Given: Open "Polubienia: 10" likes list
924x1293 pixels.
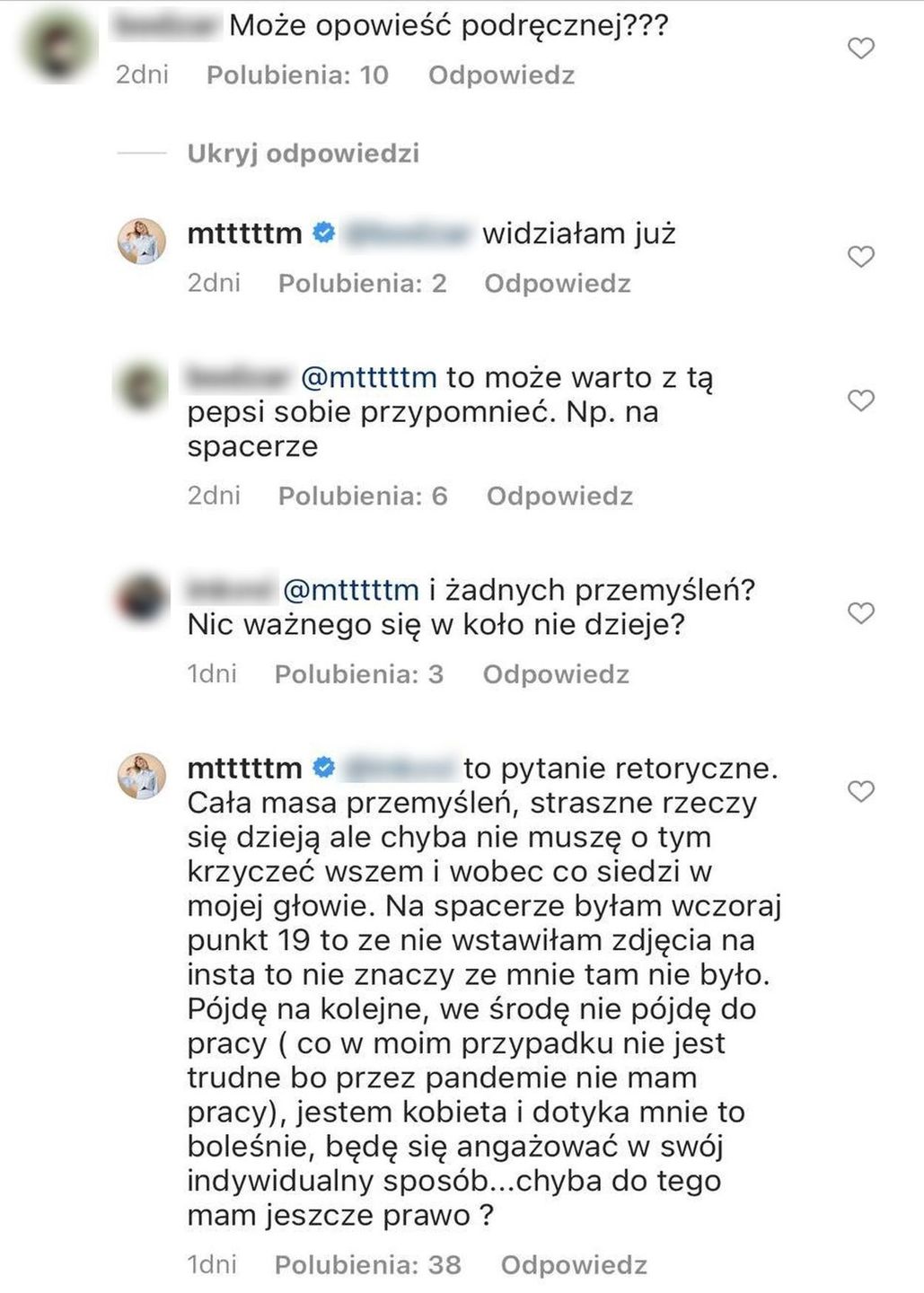Looking at the screenshot, I should click(297, 75).
